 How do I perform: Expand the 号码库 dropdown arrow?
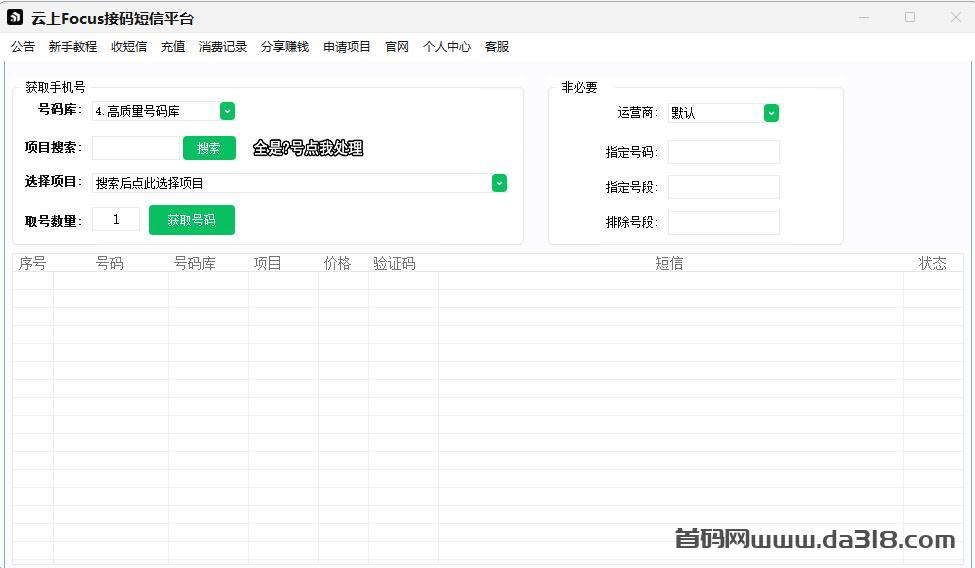pos(228,111)
